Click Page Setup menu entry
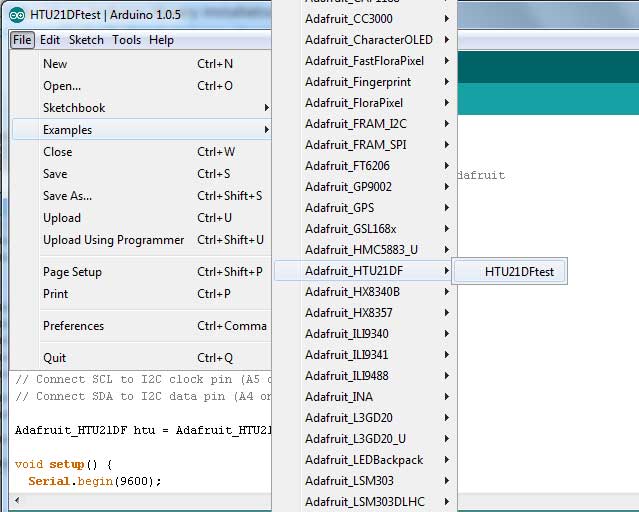The height and width of the screenshot is (512, 639). [72, 272]
